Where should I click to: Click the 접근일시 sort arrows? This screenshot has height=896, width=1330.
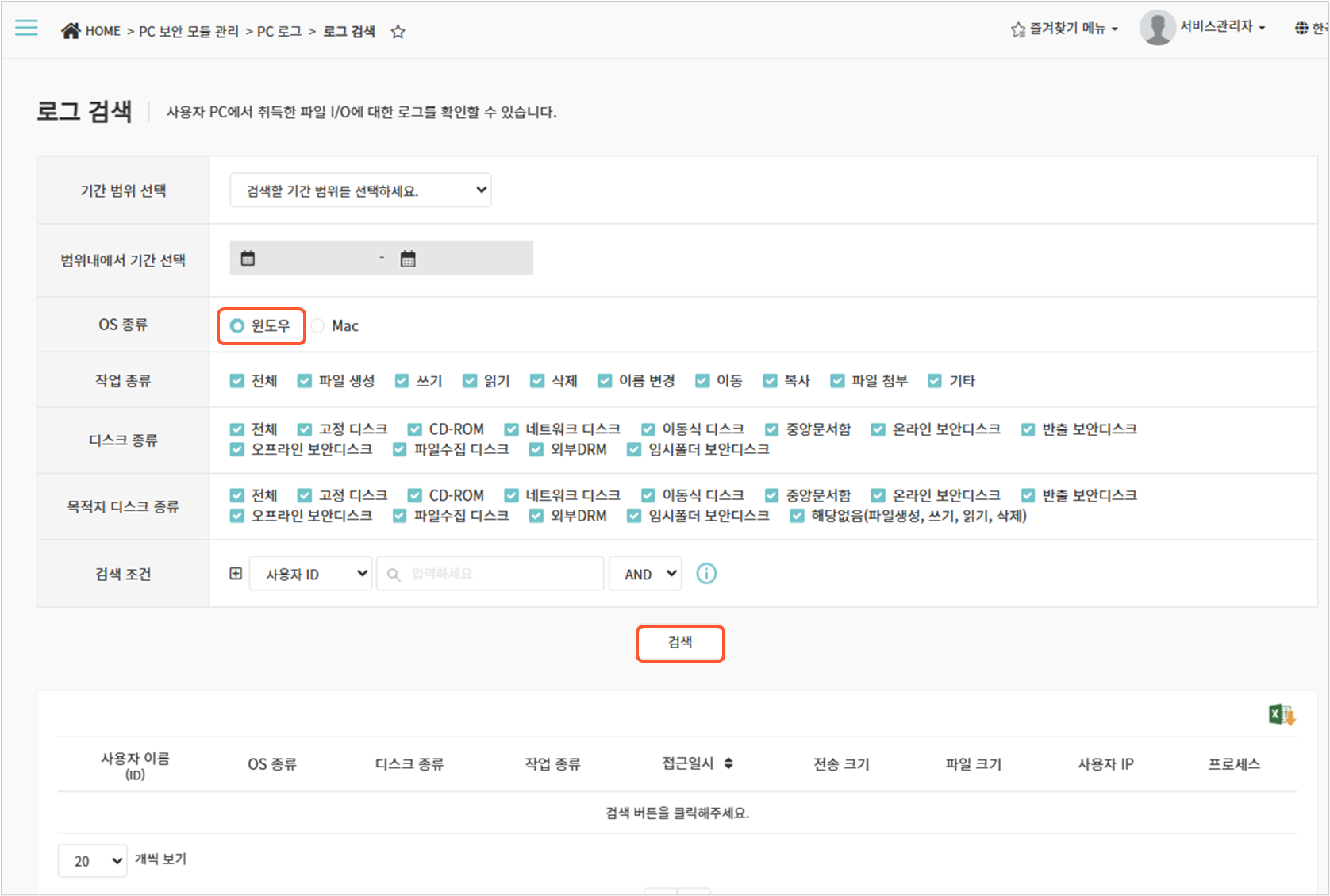[x=728, y=763]
